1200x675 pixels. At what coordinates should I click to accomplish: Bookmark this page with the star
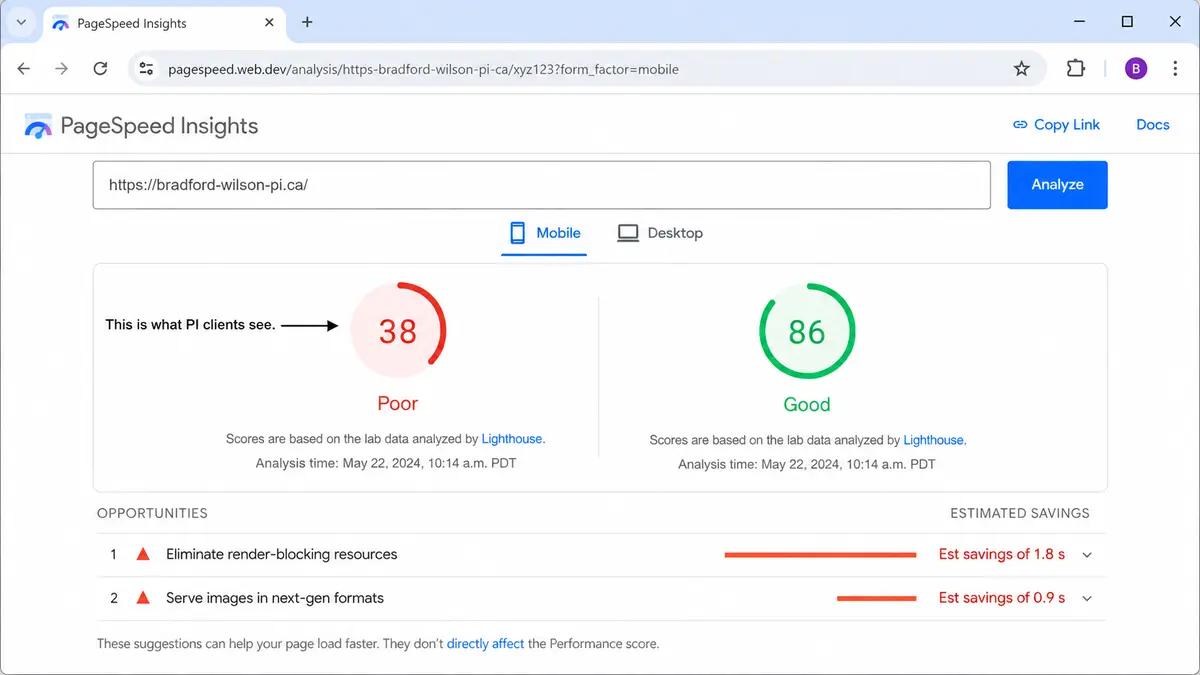point(1021,69)
